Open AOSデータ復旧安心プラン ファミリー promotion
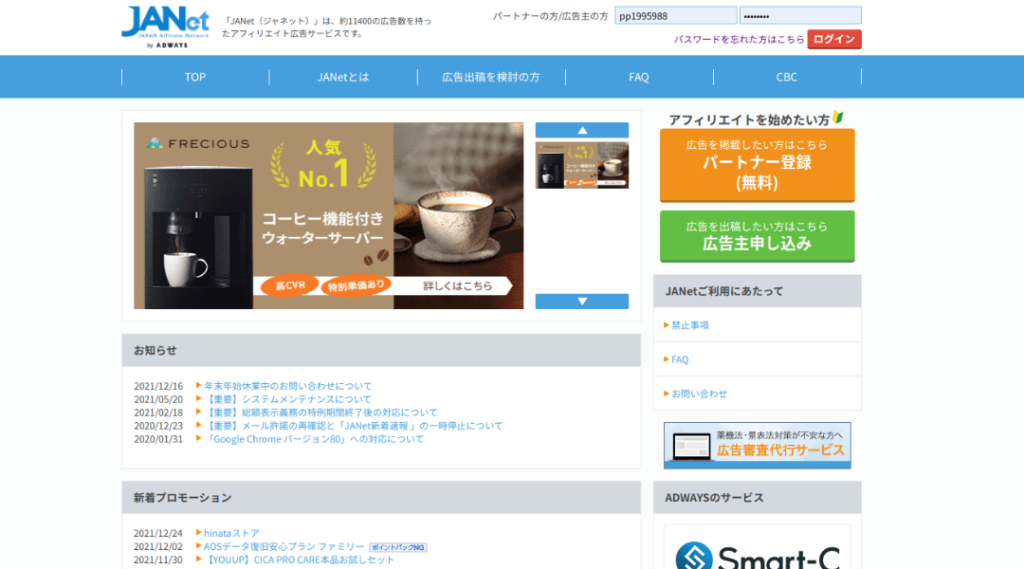1024x569 pixels. (x=284, y=546)
